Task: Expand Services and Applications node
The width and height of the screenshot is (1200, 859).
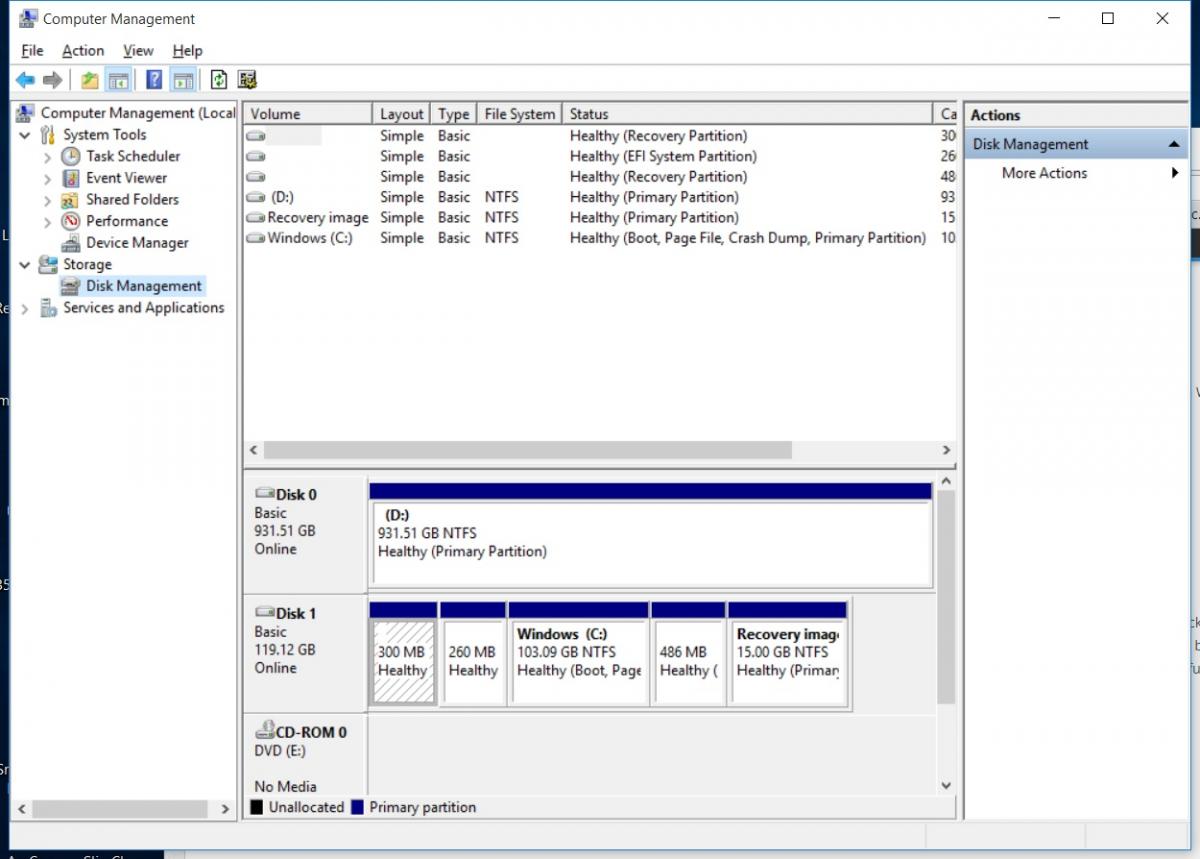Action: point(25,309)
